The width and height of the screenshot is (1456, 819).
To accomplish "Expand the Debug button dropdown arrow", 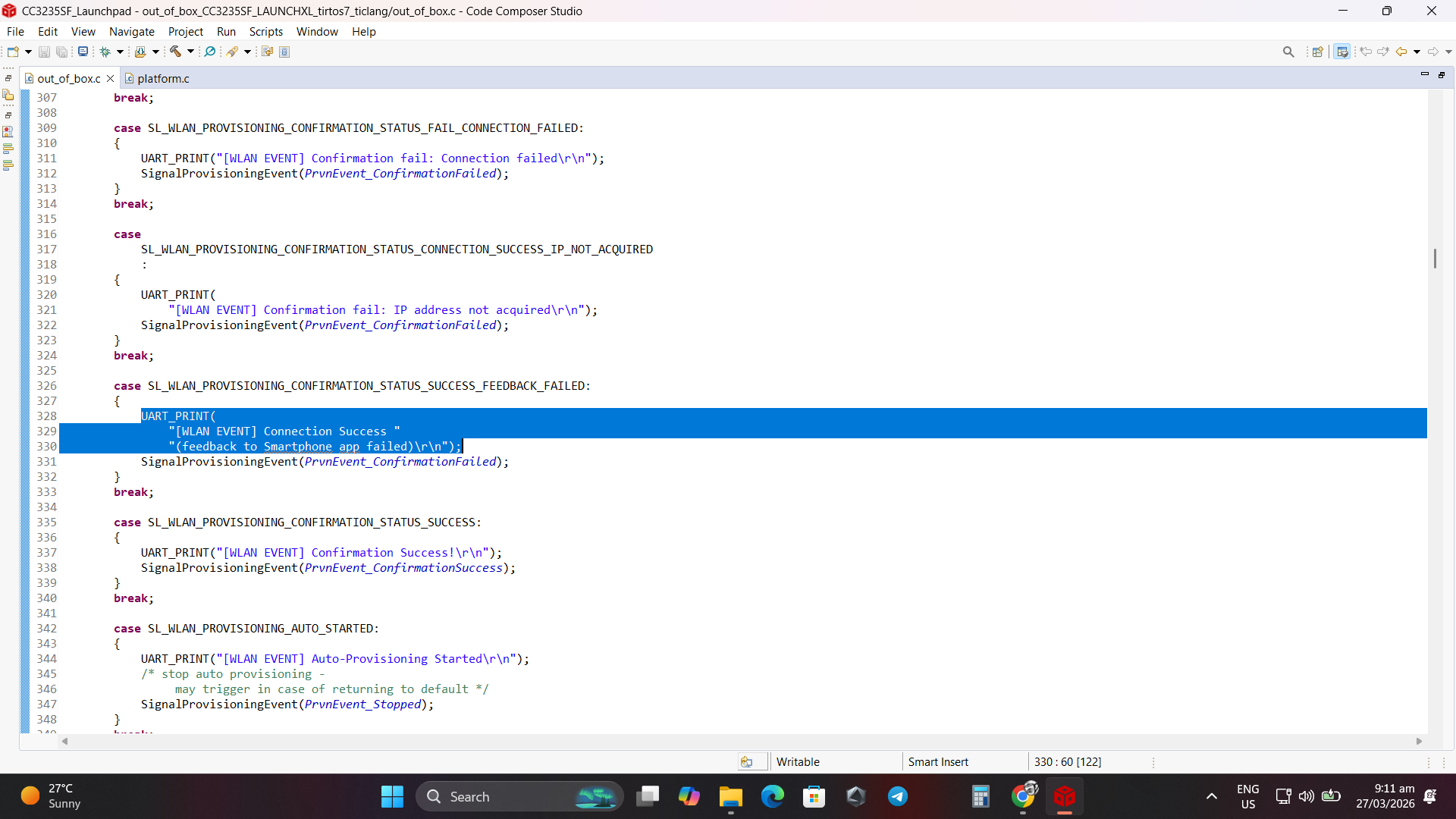I will tap(120, 52).
